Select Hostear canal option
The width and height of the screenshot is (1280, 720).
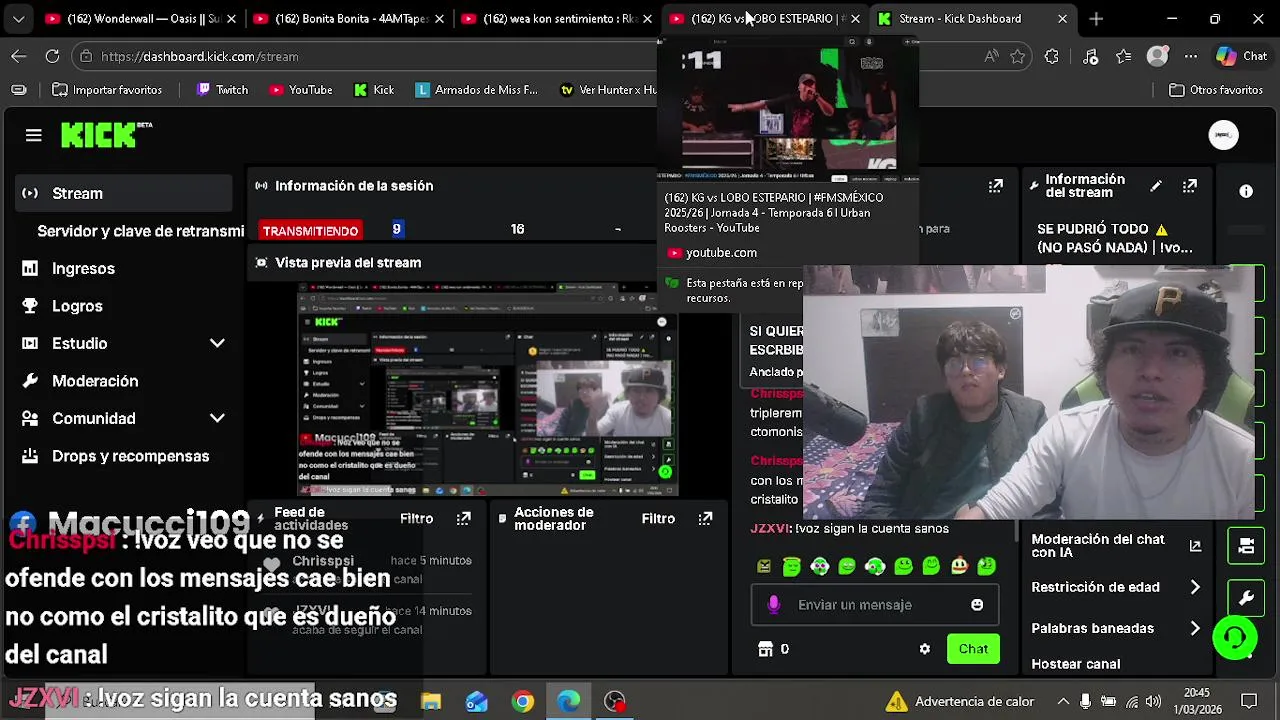tap(1076, 663)
